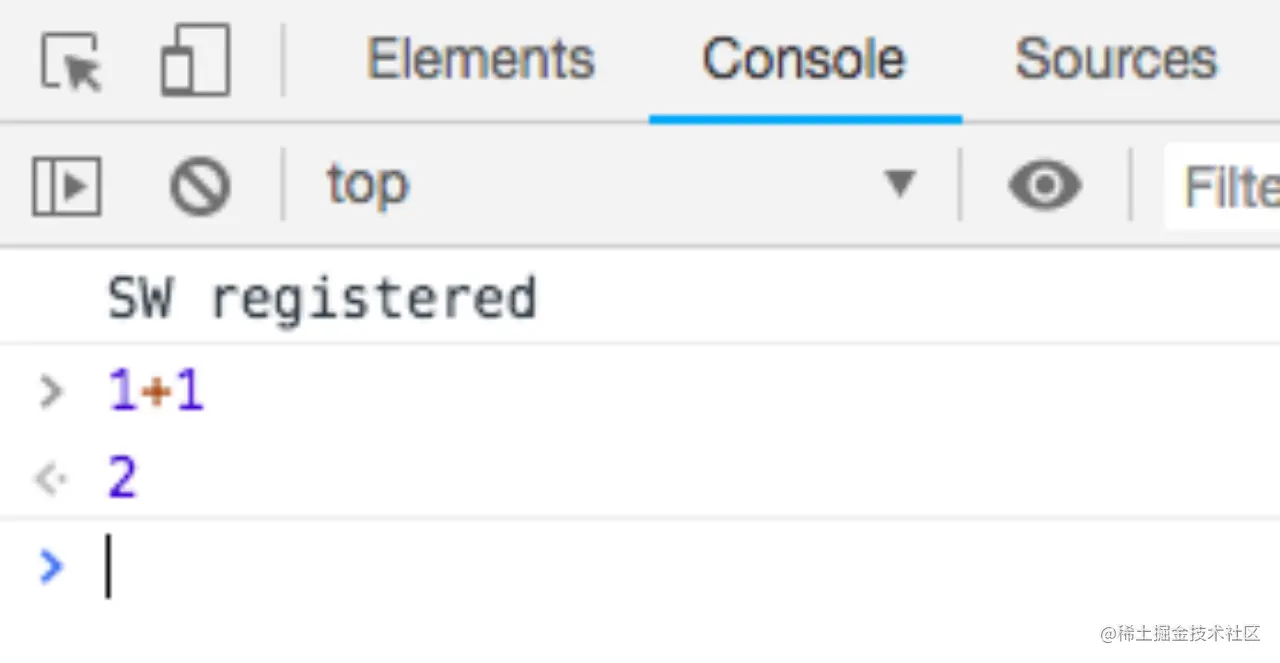Focus the console prompt input line

tap(690, 566)
